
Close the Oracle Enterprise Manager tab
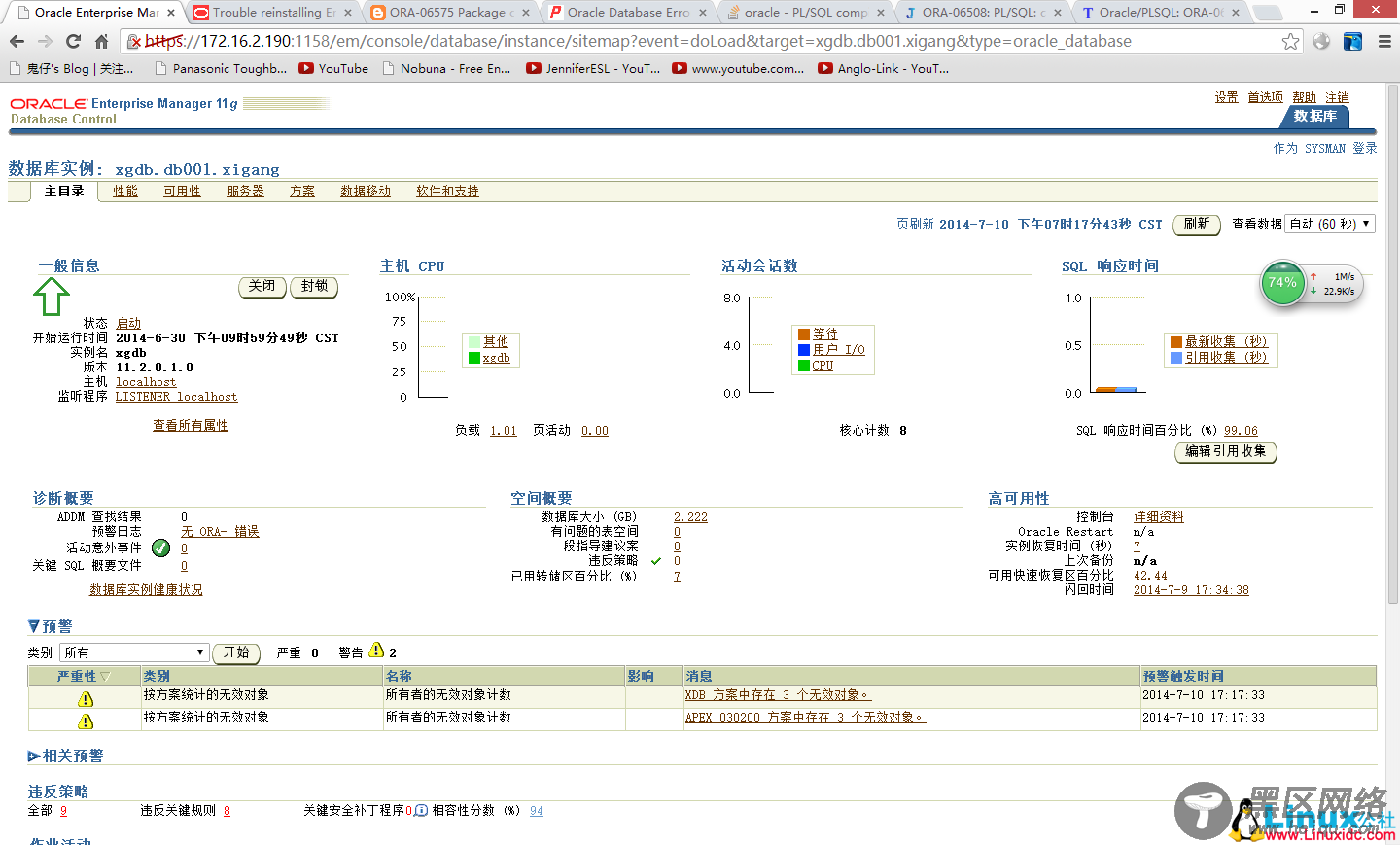pos(171,13)
